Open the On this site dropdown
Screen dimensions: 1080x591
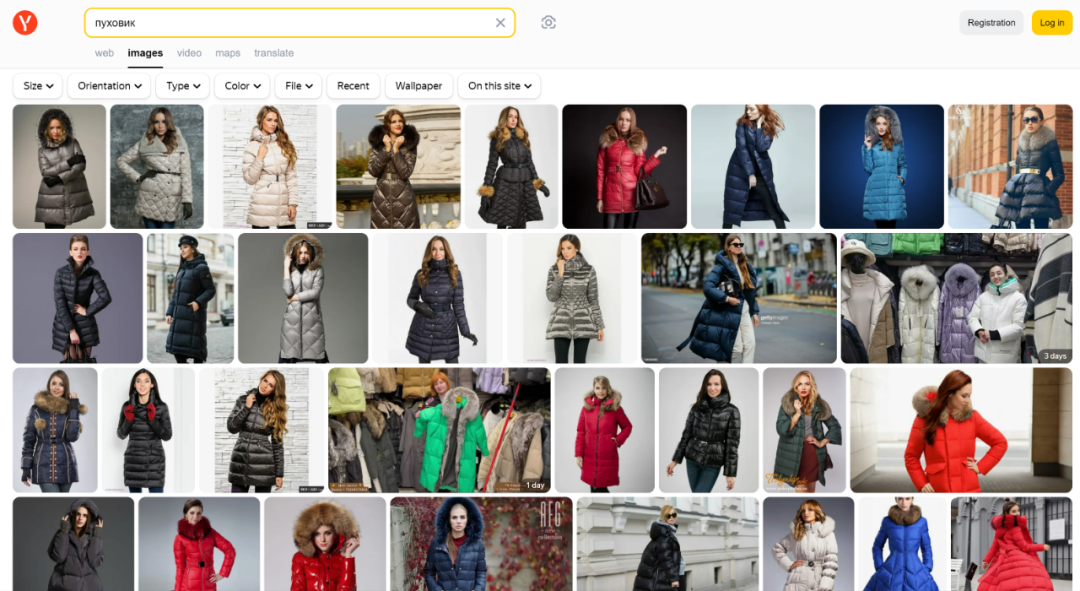tap(499, 86)
